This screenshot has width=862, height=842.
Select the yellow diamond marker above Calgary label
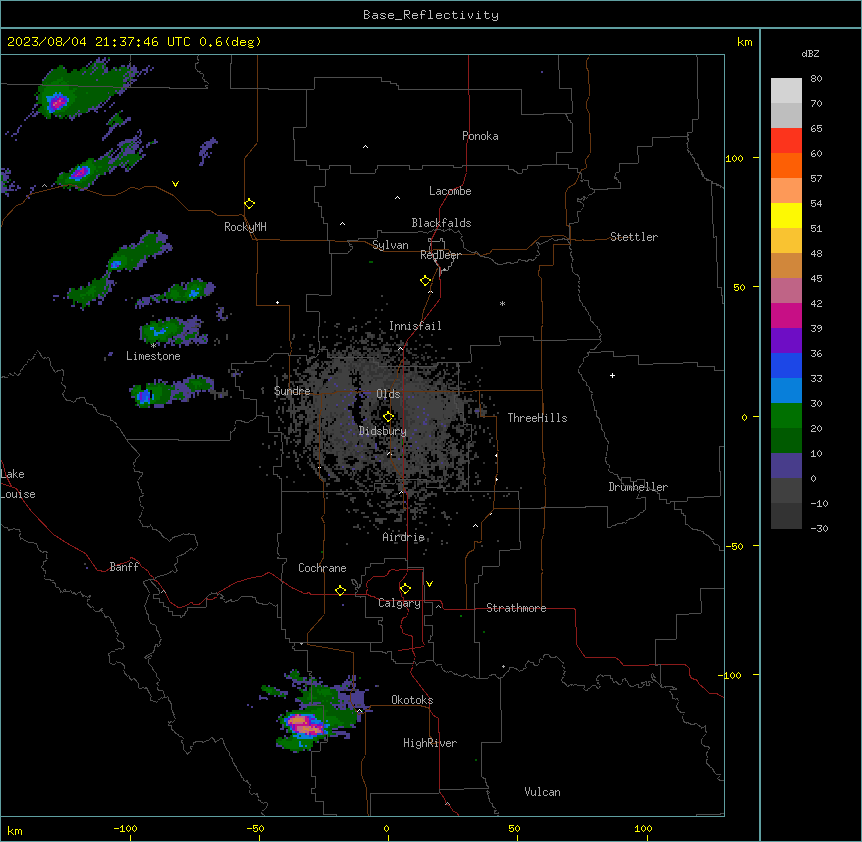[x=405, y=588]
